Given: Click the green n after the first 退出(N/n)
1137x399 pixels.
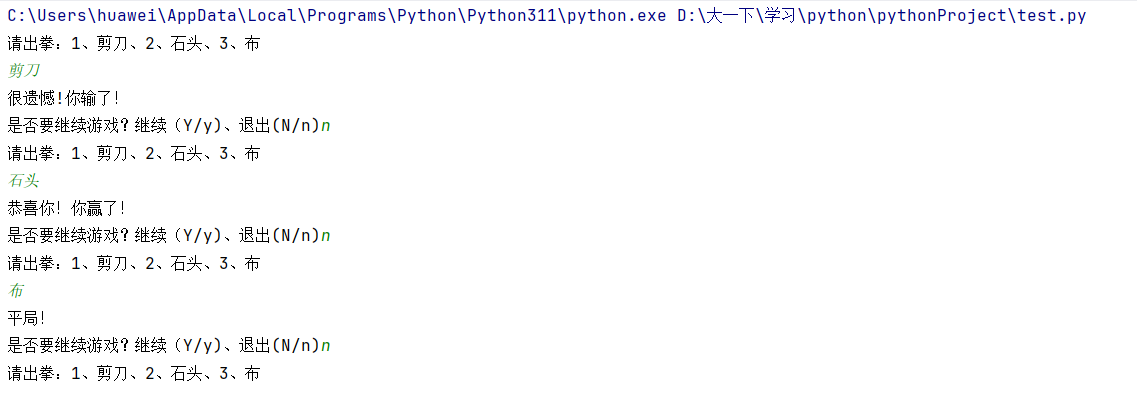Looking at the screenshot, I should point(326,126).
